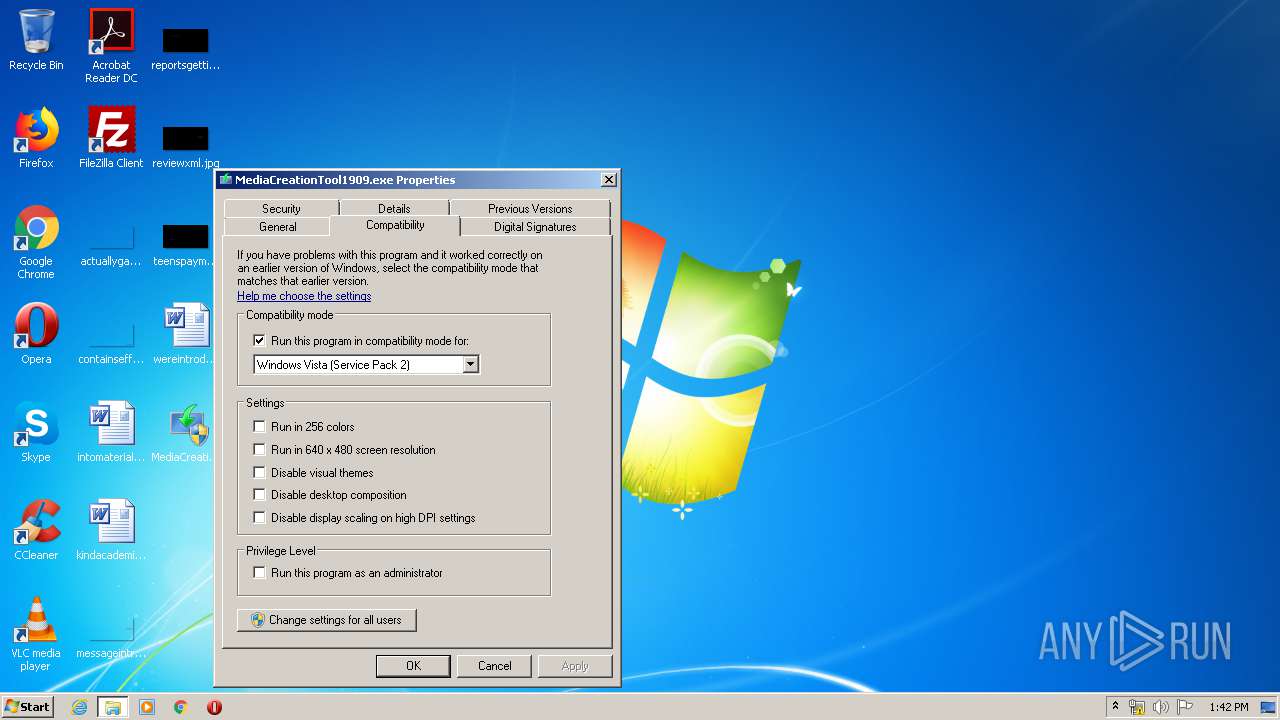
Task: Launch Opera from the desktop
Action: tap(36, 334)
